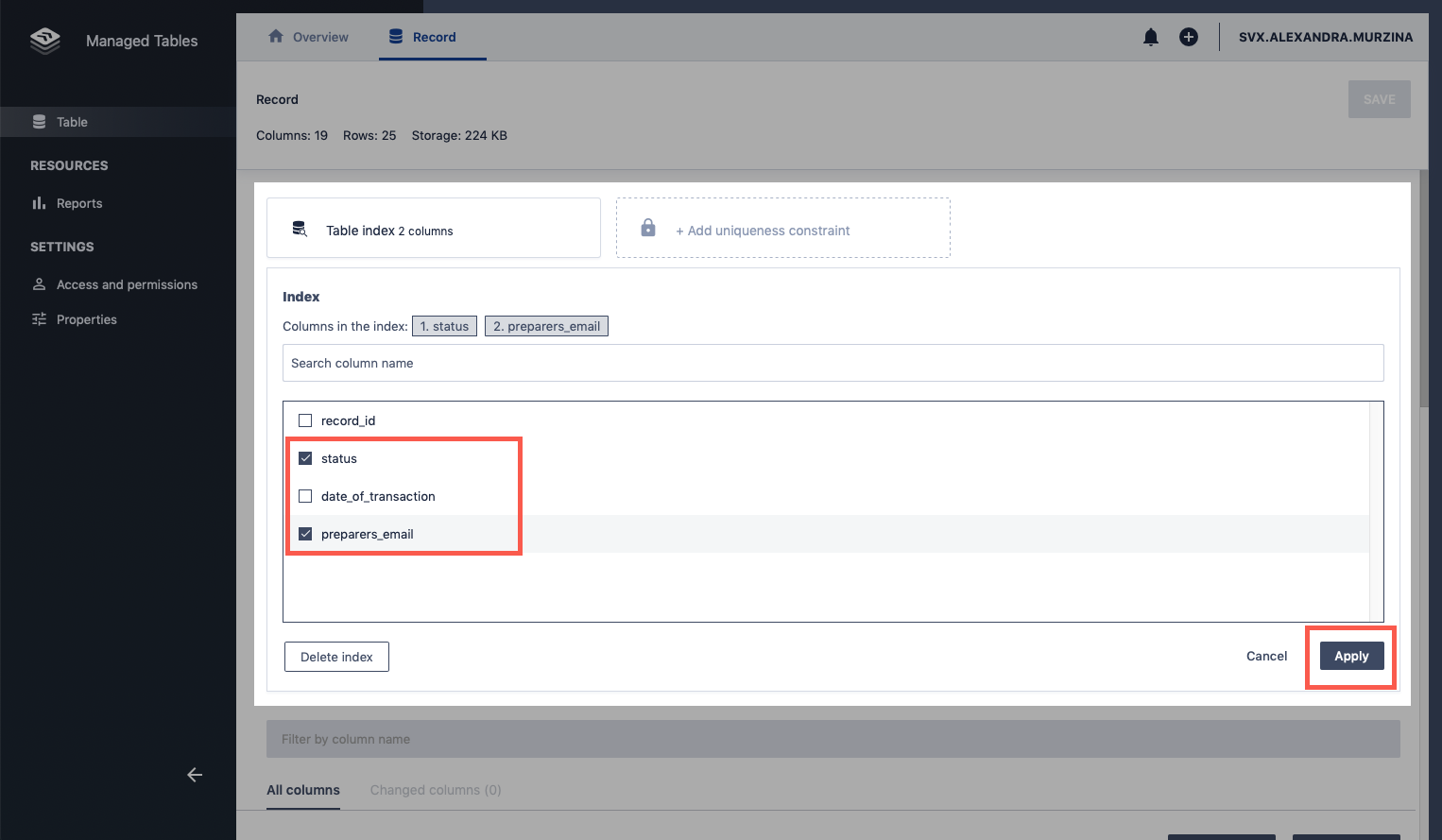This screenshot has width=1442, height=840.
Task: Click the plus circle add icon
Action: (1188, 37)
